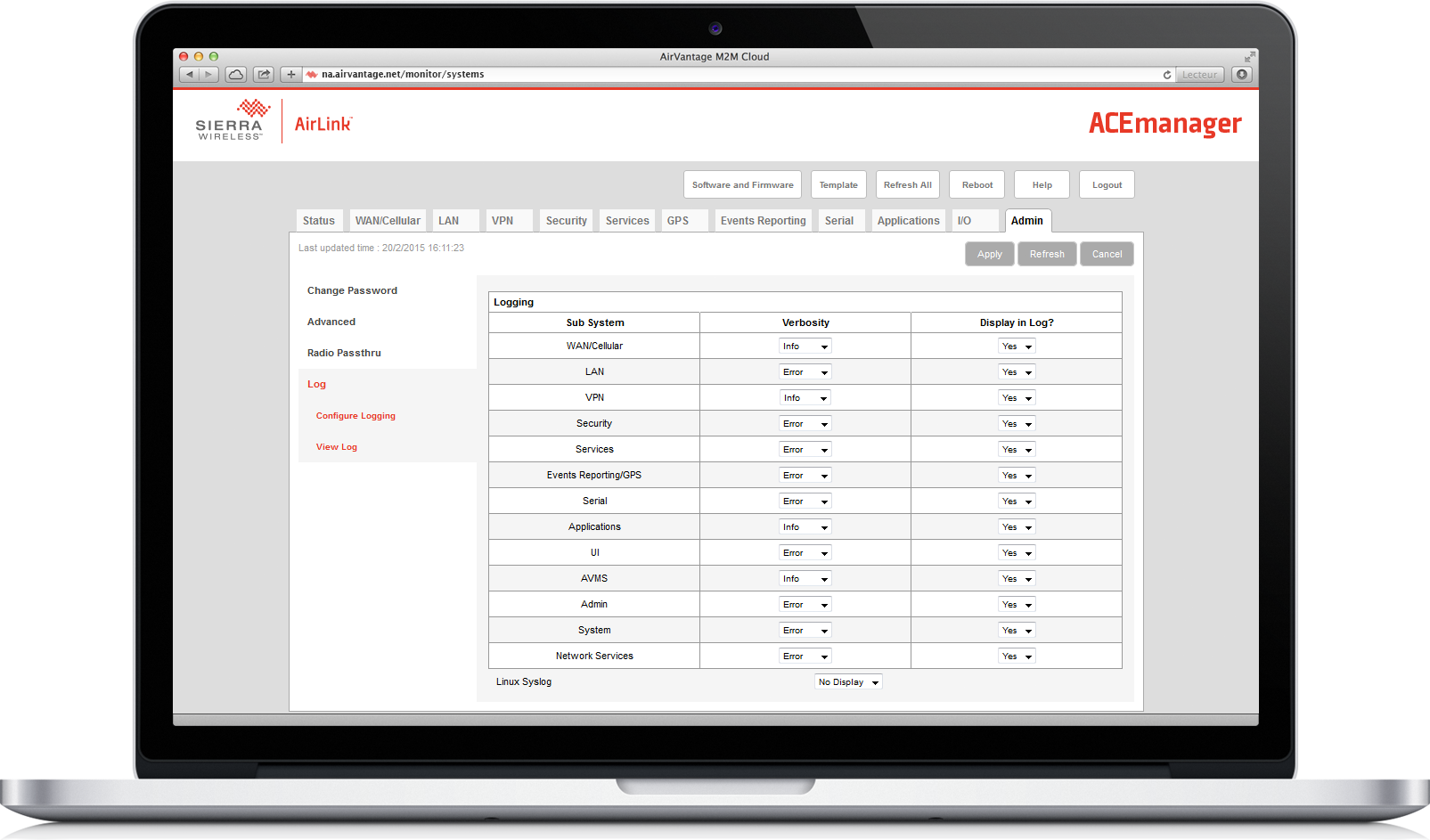Click the browser back arrow button
1430x840 pixels.
point(189,75)
